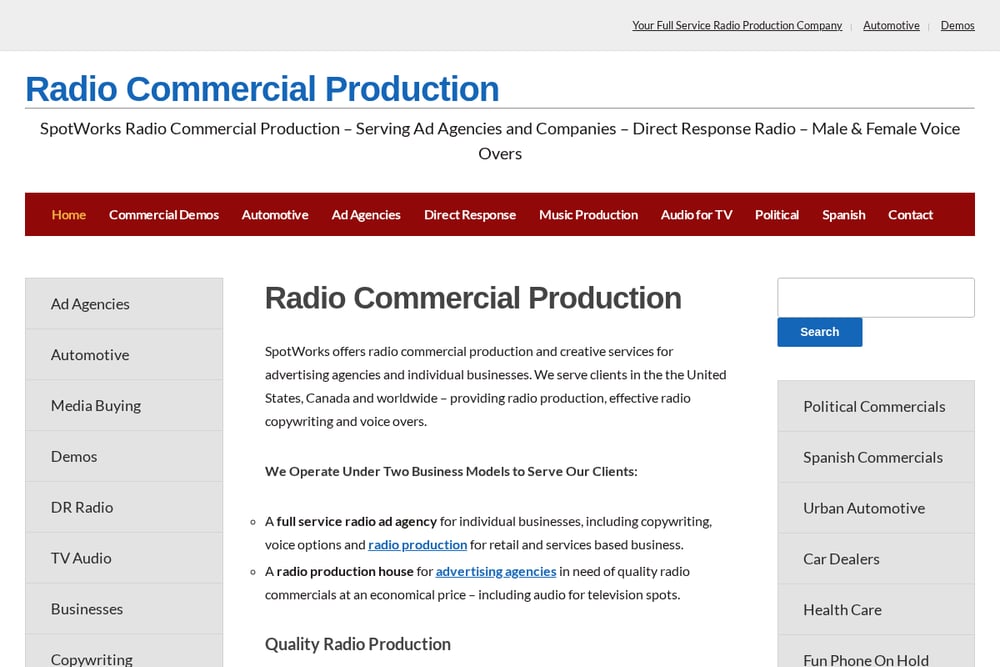Go to the Contact page
The image size is (1000, 667).
tap(910, 215)
